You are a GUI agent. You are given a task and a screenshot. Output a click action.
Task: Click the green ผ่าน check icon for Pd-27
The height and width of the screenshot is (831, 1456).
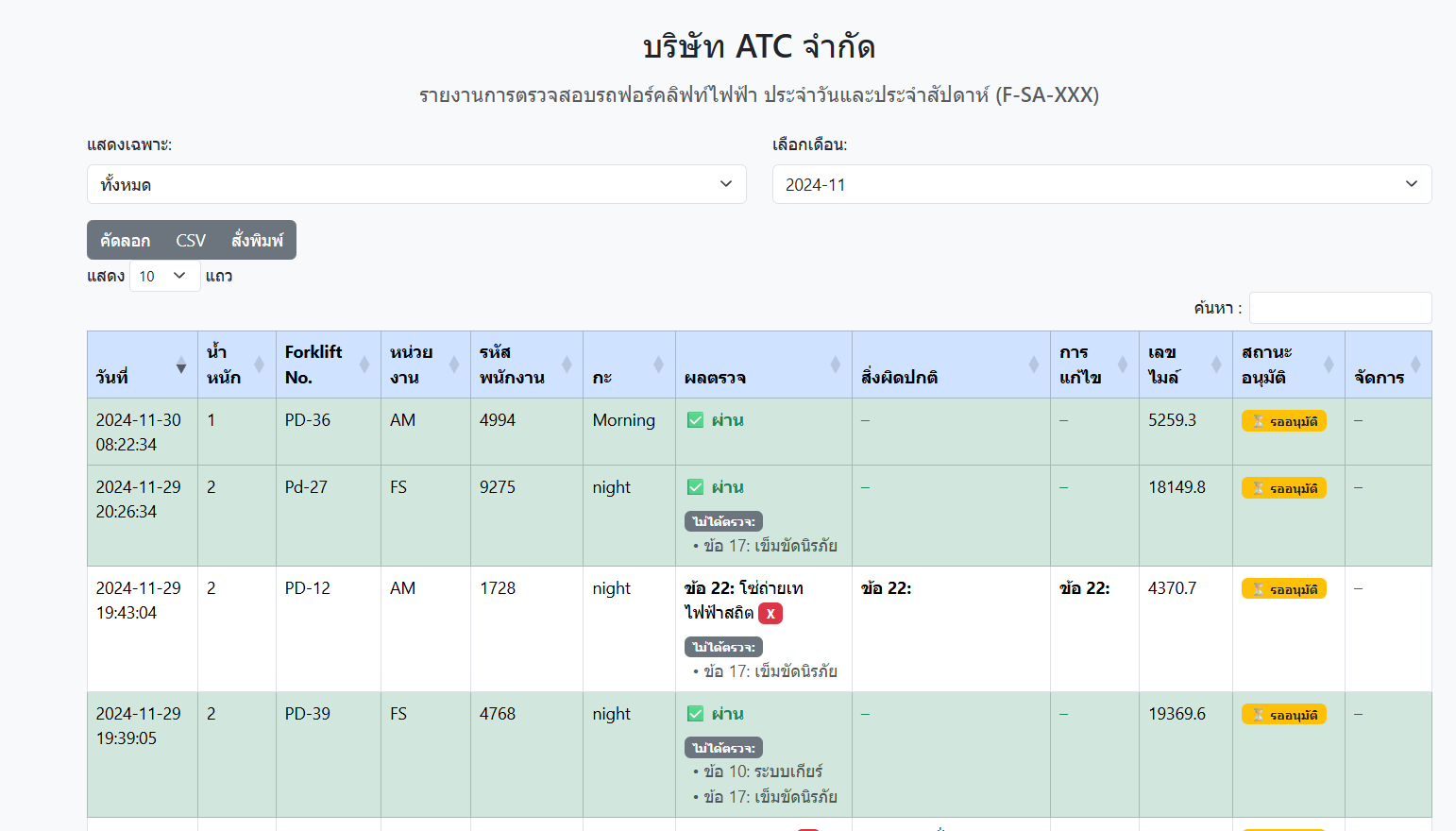coord(695,487)
